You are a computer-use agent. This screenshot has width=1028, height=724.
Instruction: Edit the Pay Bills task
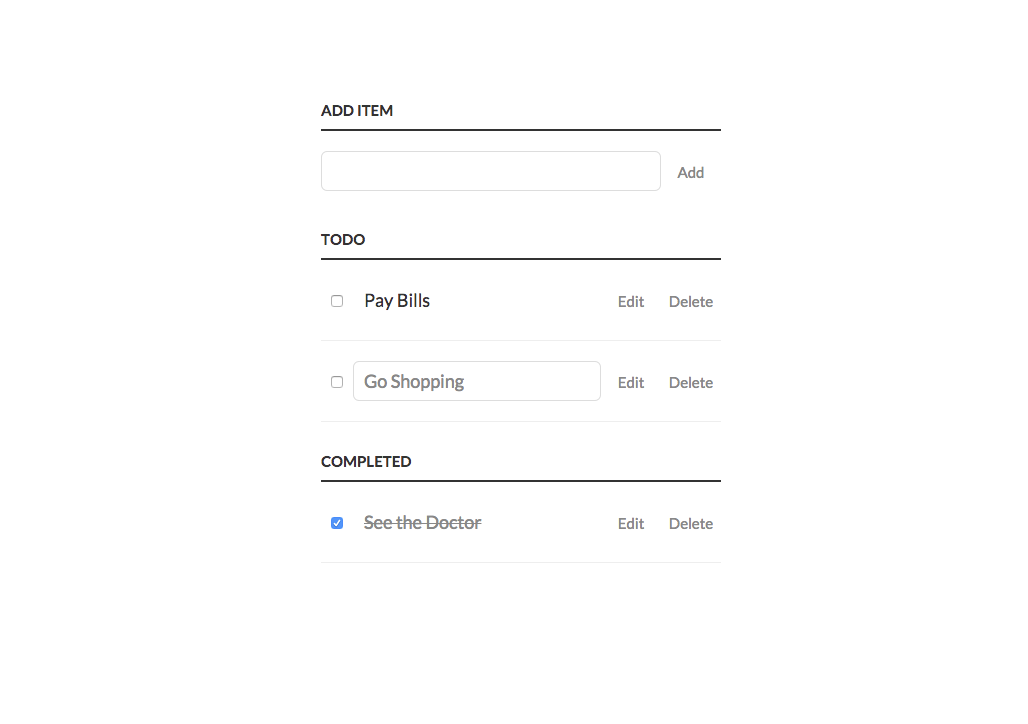click(x=631, y=302)
